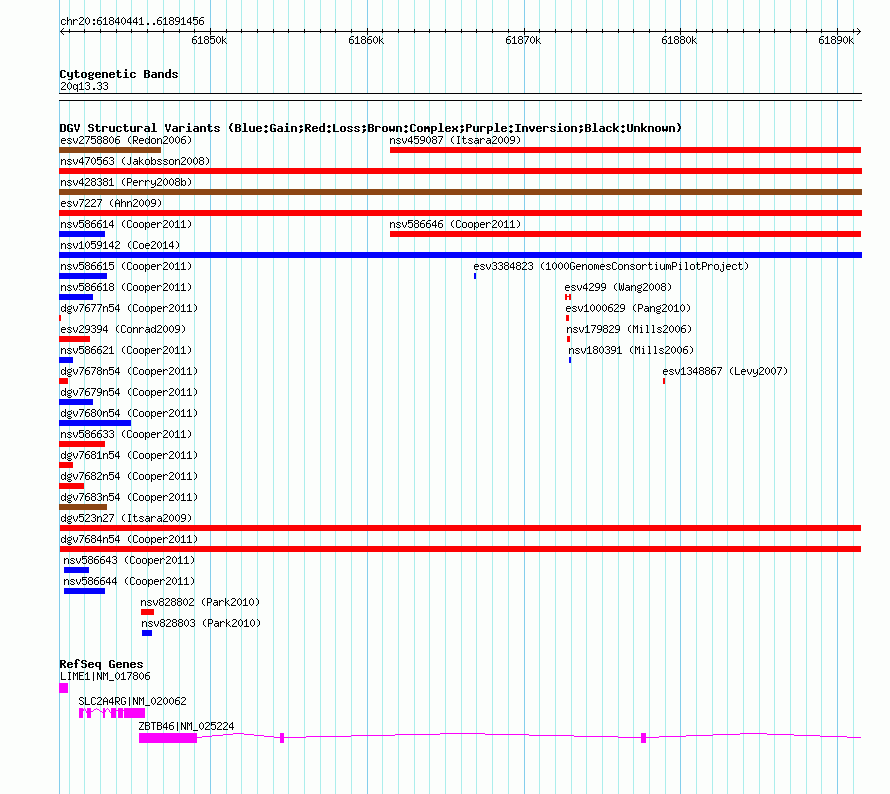890x794 pixels.
Task: Select dgv7682n54 (Cooper2011) label
Action: click(129, 476)
